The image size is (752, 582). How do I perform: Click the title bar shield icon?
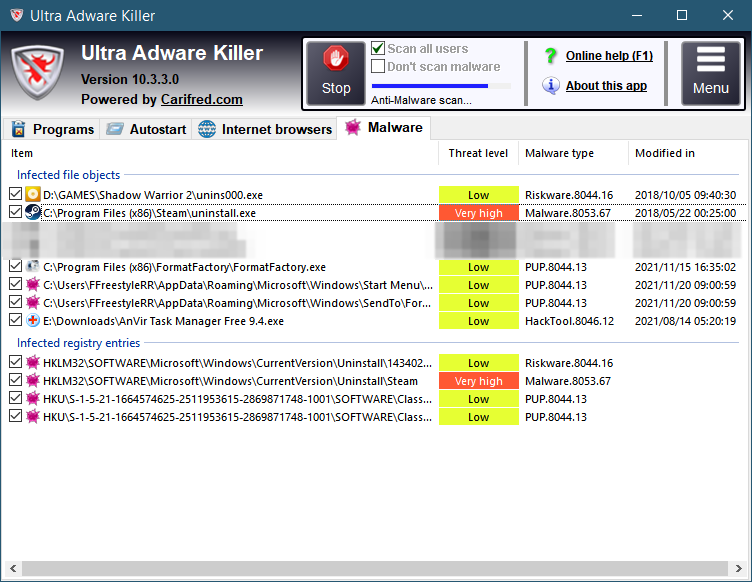click(x=16, y=15)
